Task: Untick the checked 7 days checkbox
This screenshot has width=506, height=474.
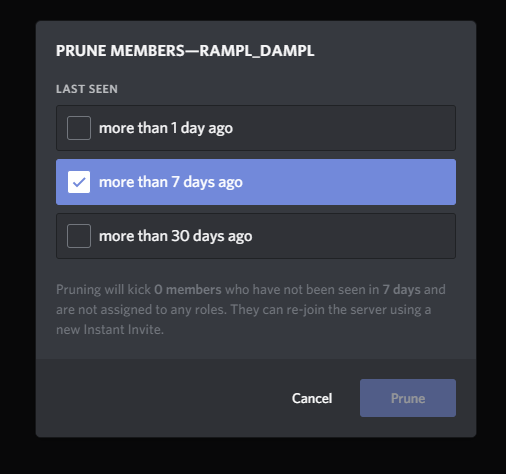Action: [x=79, y=182]
